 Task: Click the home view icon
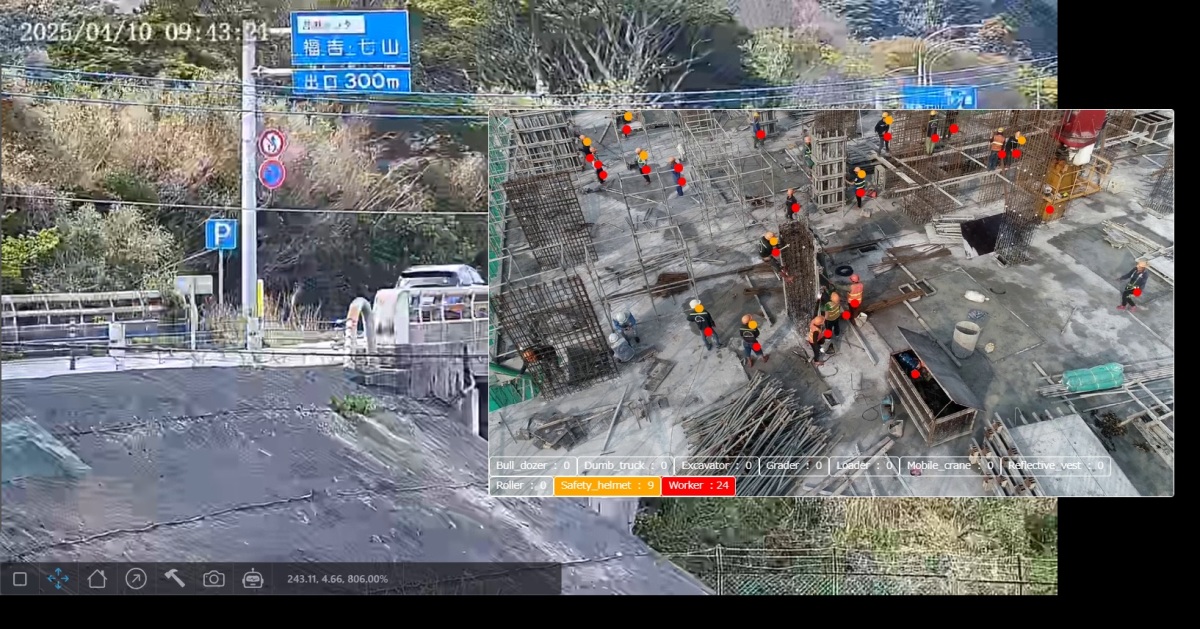coord(97,578)
